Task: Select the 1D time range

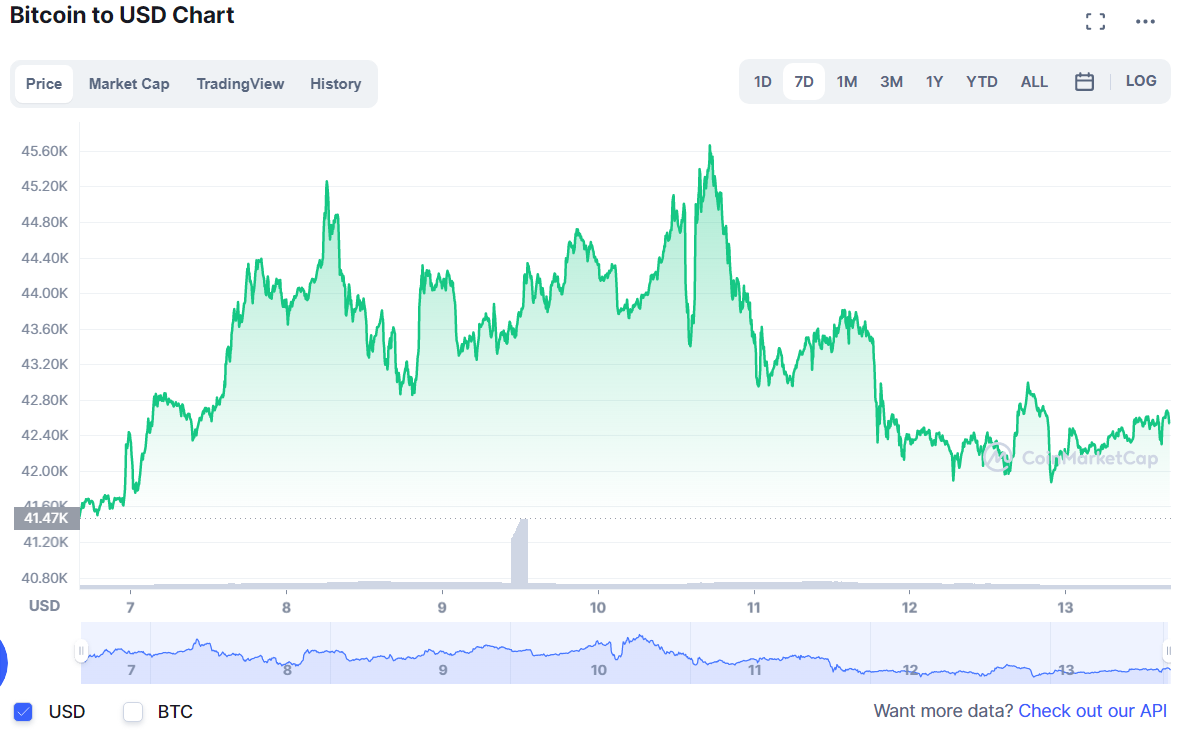Action: coord(762,81)
